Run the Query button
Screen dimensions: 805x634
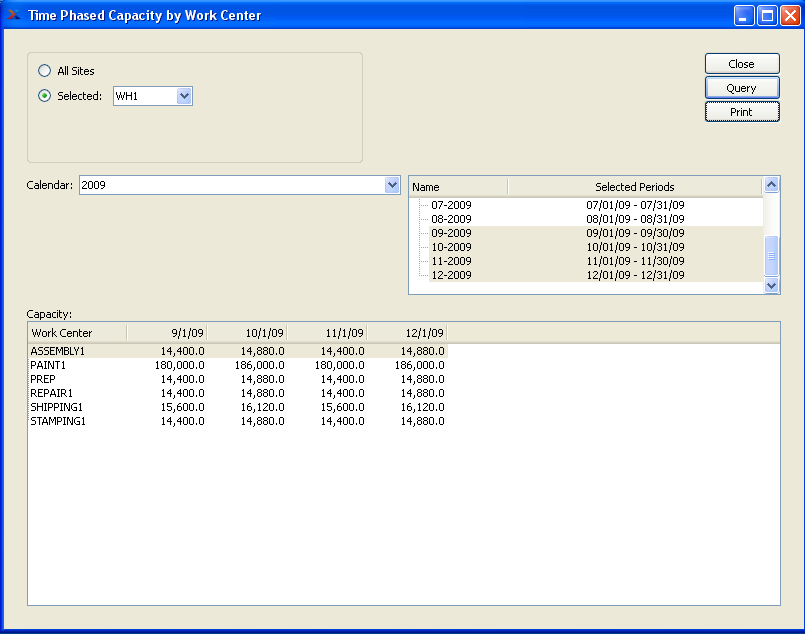click(741, 88)
